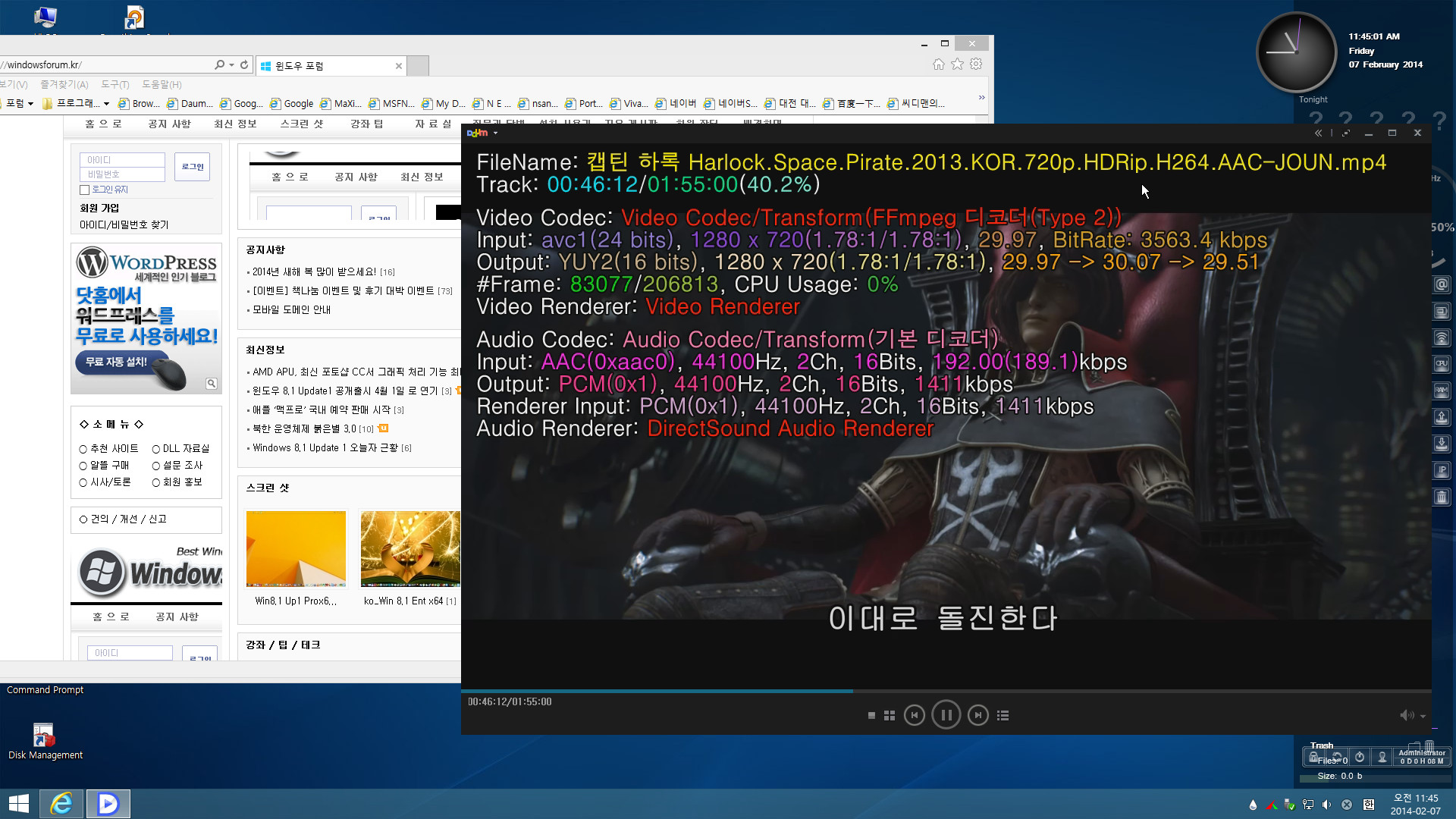Click the email '@' sidebar gadget icon
1456x819 pixels.
pos(1442,284)
